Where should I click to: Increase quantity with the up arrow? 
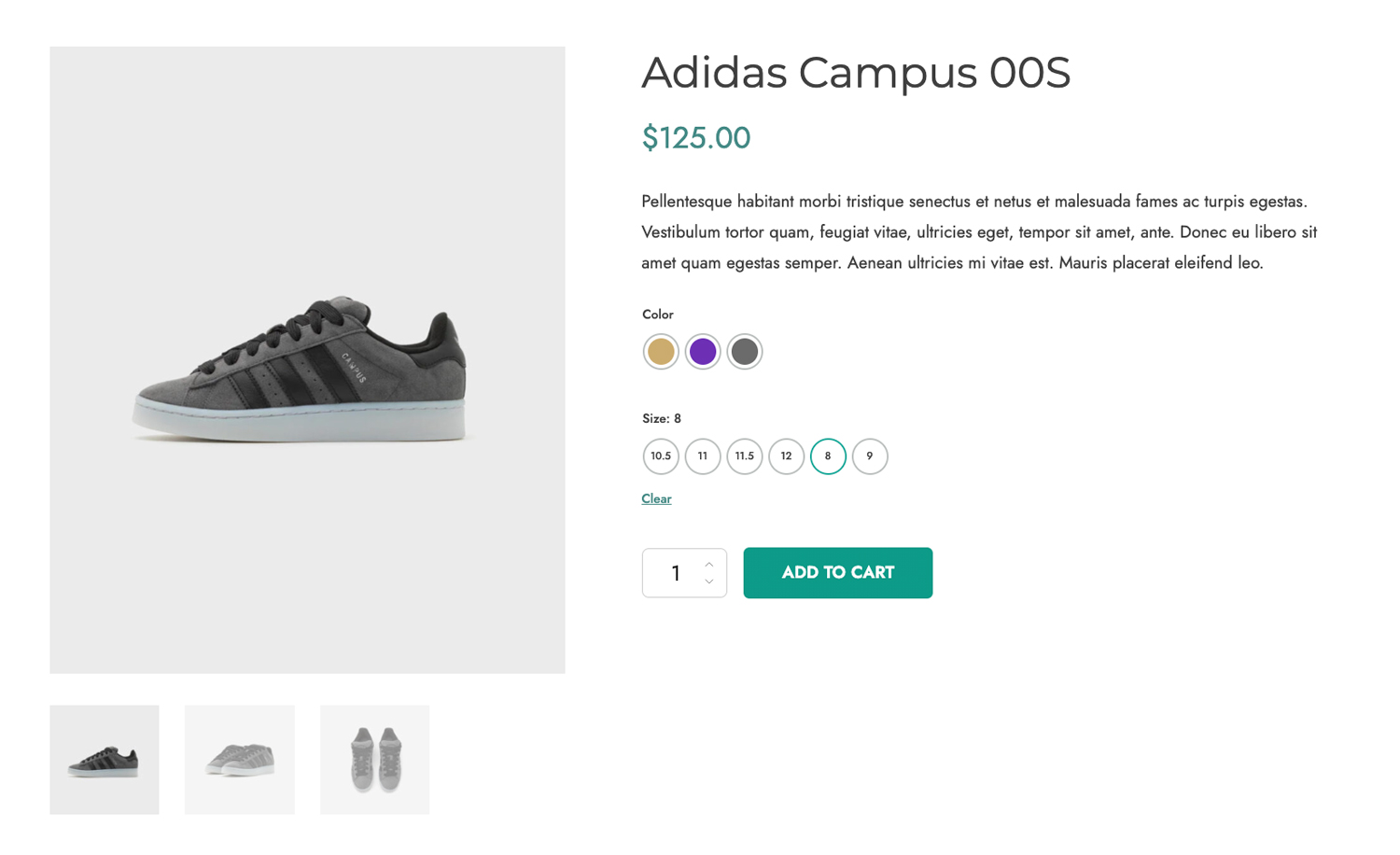(x=709, y=564)
